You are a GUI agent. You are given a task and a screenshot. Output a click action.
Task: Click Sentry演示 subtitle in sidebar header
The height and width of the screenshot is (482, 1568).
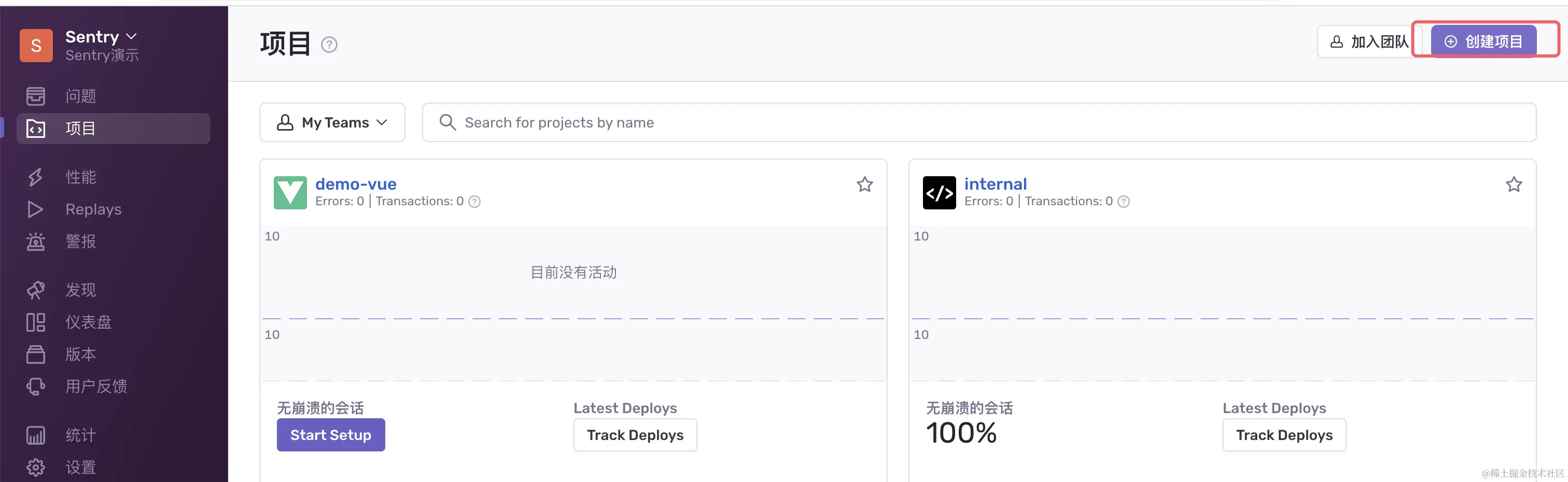(102, 55)
